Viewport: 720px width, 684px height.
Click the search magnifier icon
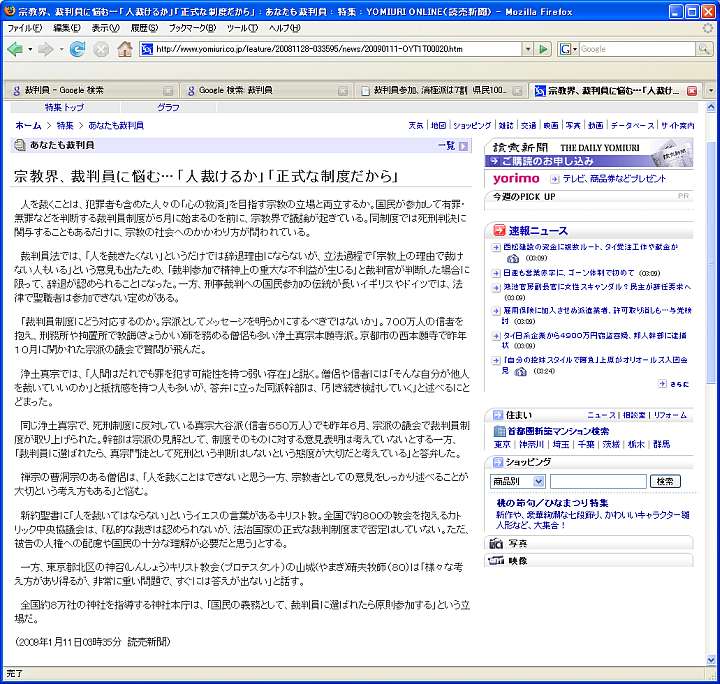coord(703,49)
